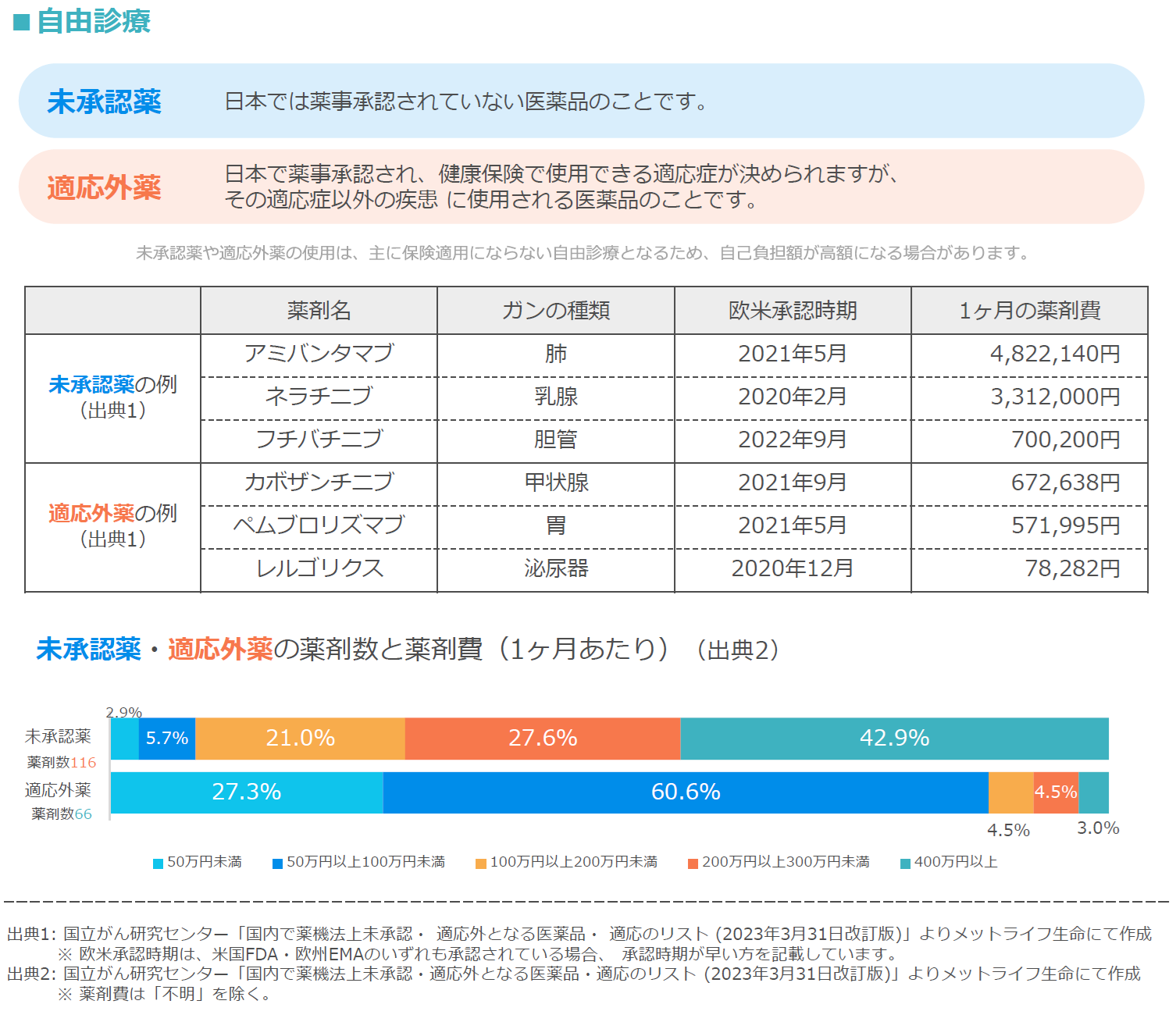This screenshot has width=1176, height=1022.
Task: Click the フチバチニブ cell
Action: pyautogui.click(x=319, y=440)
